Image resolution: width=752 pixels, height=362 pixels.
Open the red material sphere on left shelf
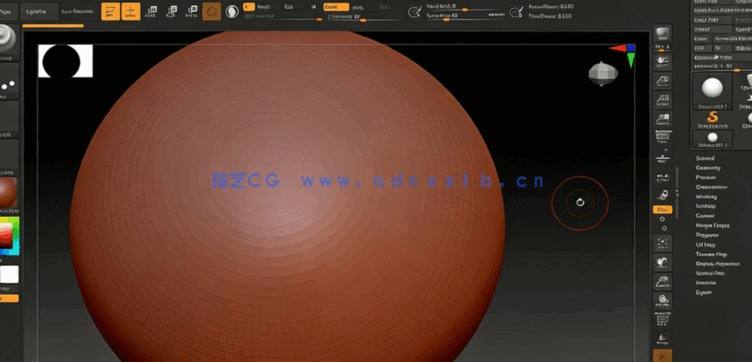7,193
